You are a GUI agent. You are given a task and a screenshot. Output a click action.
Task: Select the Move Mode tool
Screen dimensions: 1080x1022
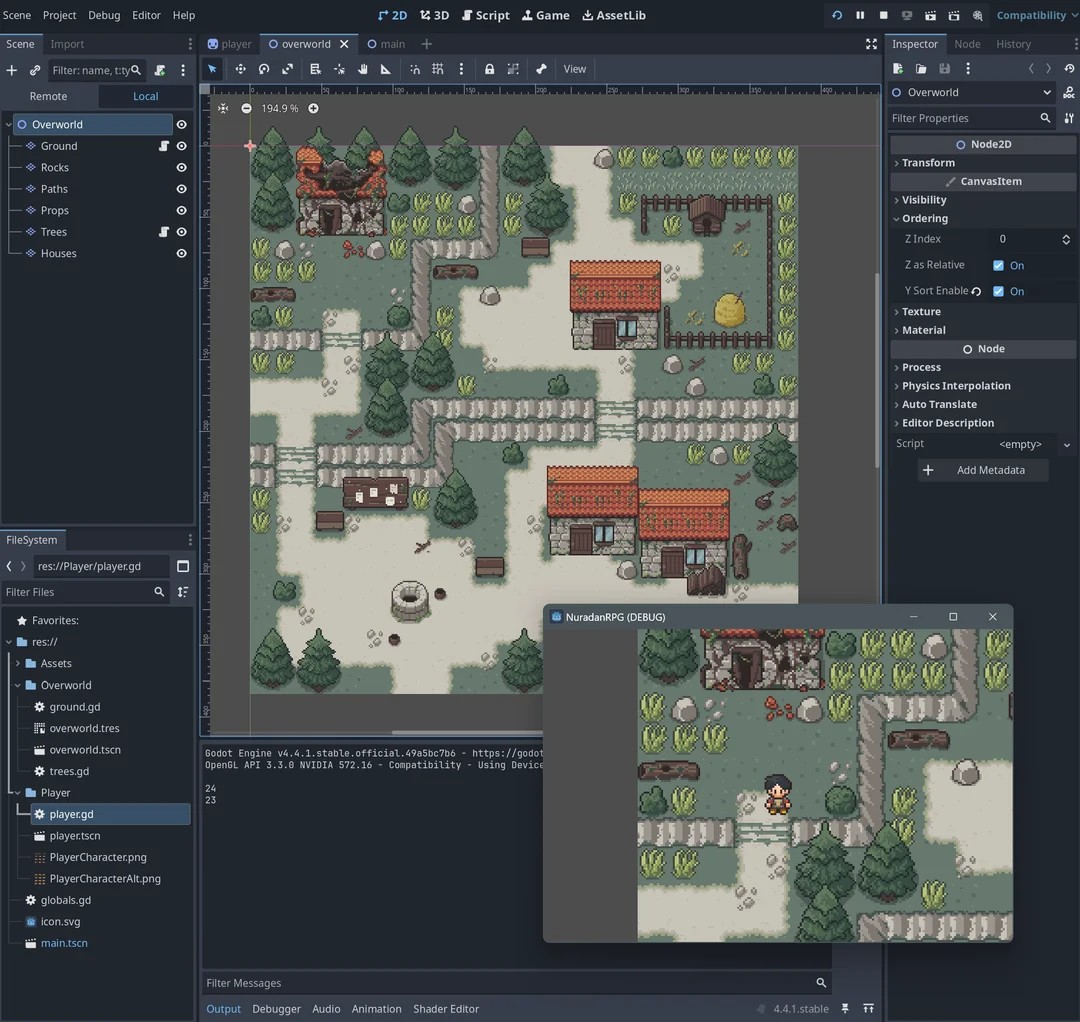point(240,69)
